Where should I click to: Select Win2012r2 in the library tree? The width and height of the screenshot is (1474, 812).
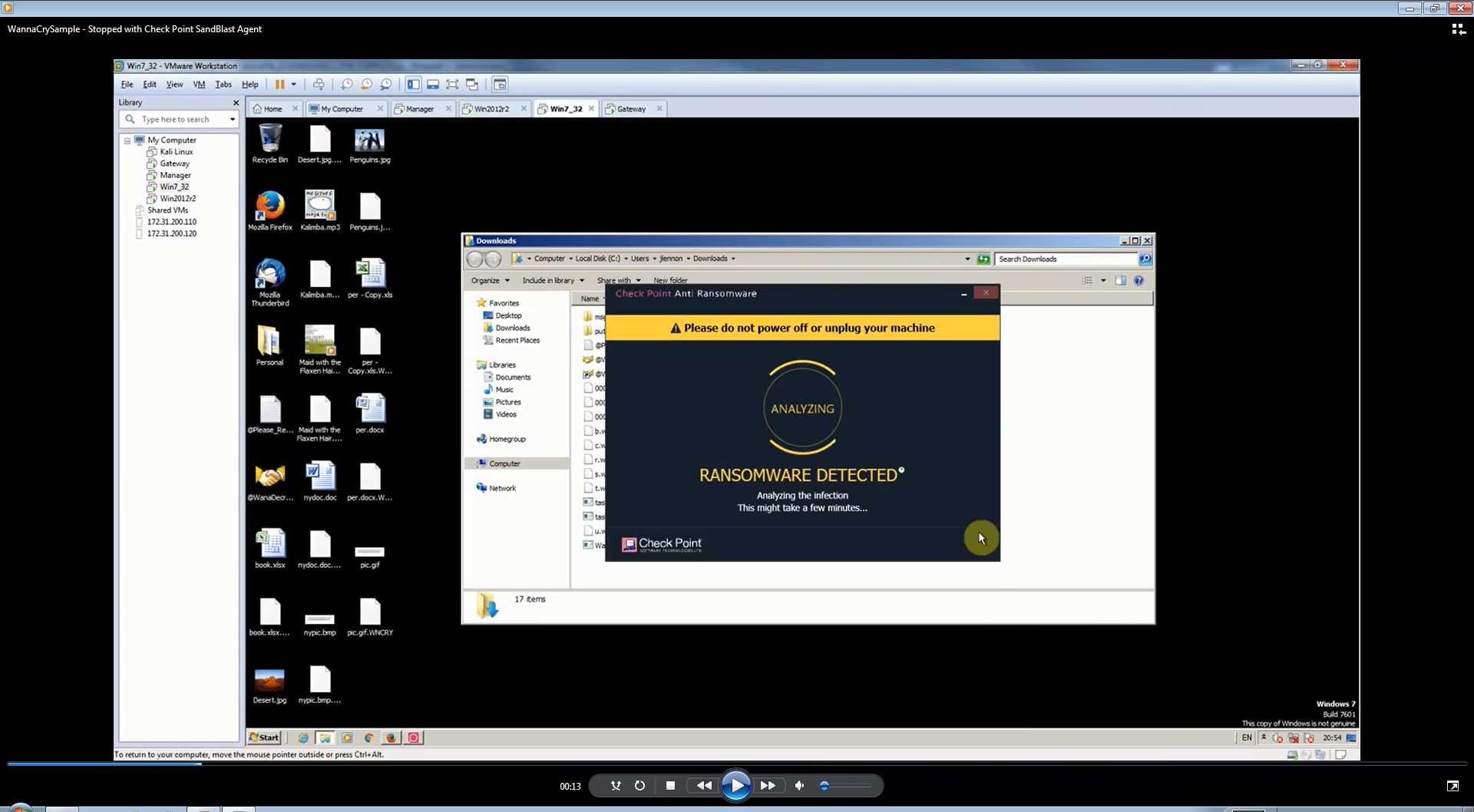pos(177,199)
